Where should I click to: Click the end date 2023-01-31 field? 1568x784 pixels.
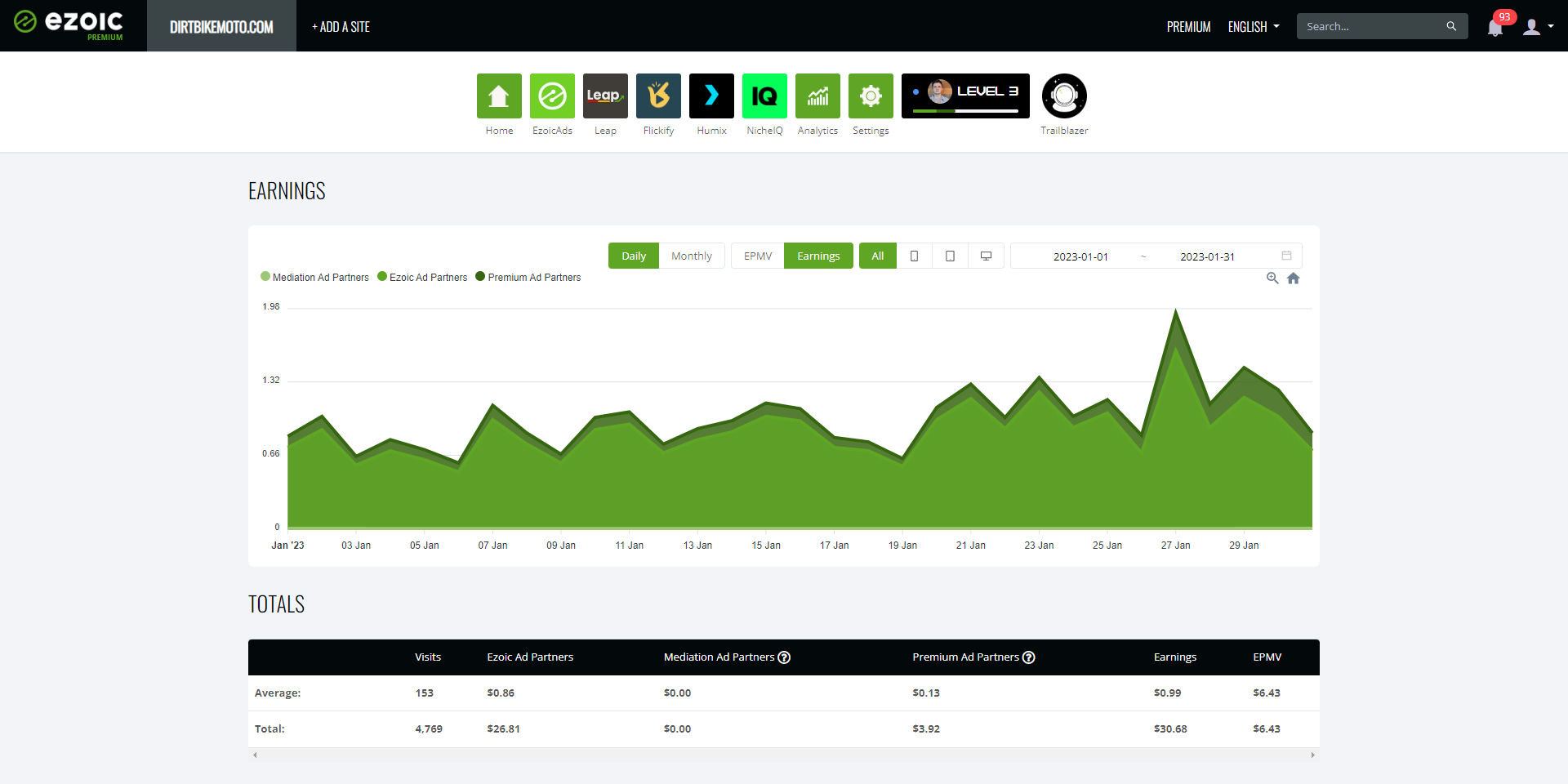click(1207, 256)
